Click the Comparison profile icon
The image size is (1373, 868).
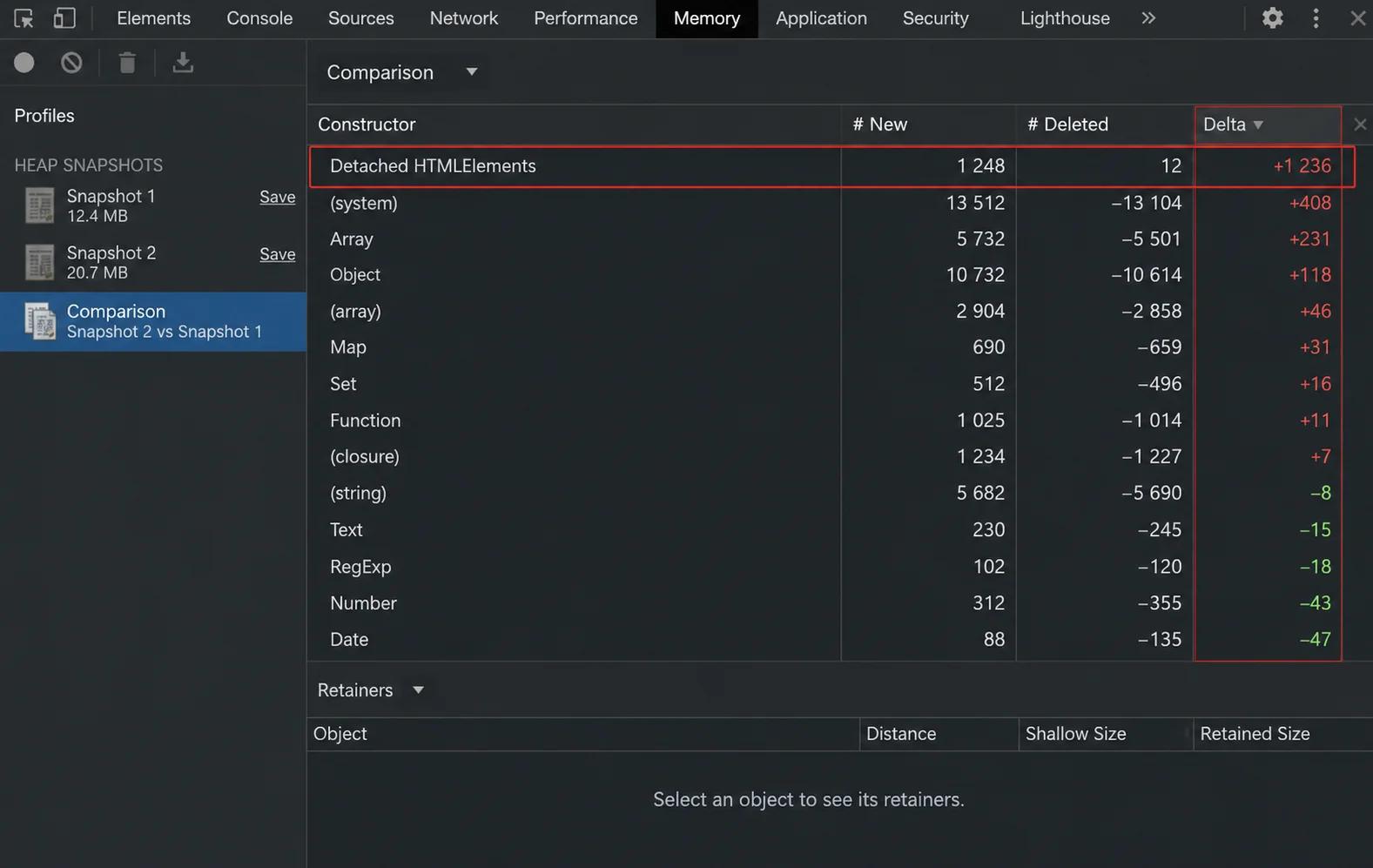(x=39, y=321)
